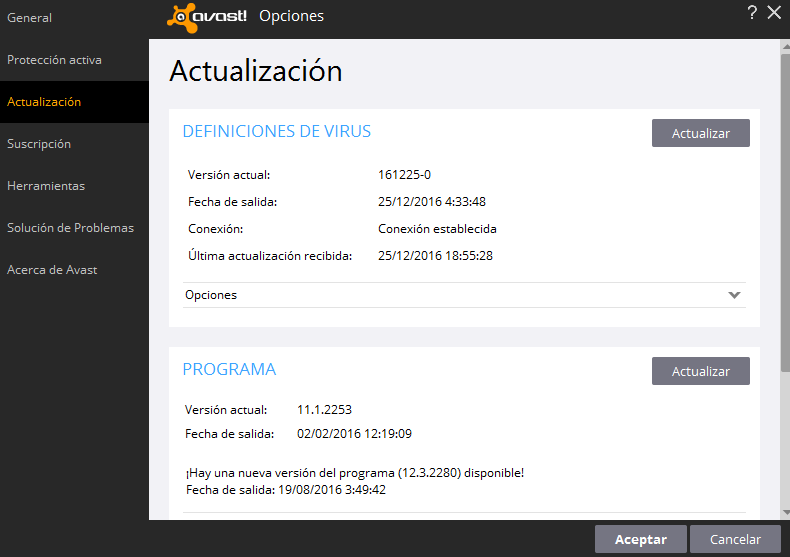
Task: Click the Última actualización recibida label
Action: coord(270,256)
